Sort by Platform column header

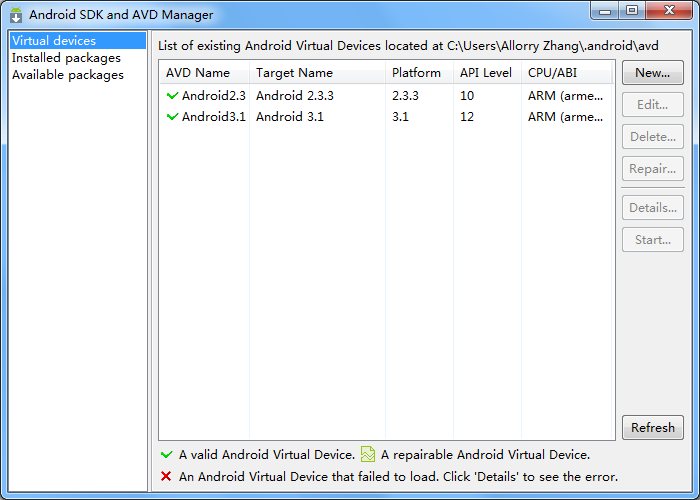click(420, 73)
